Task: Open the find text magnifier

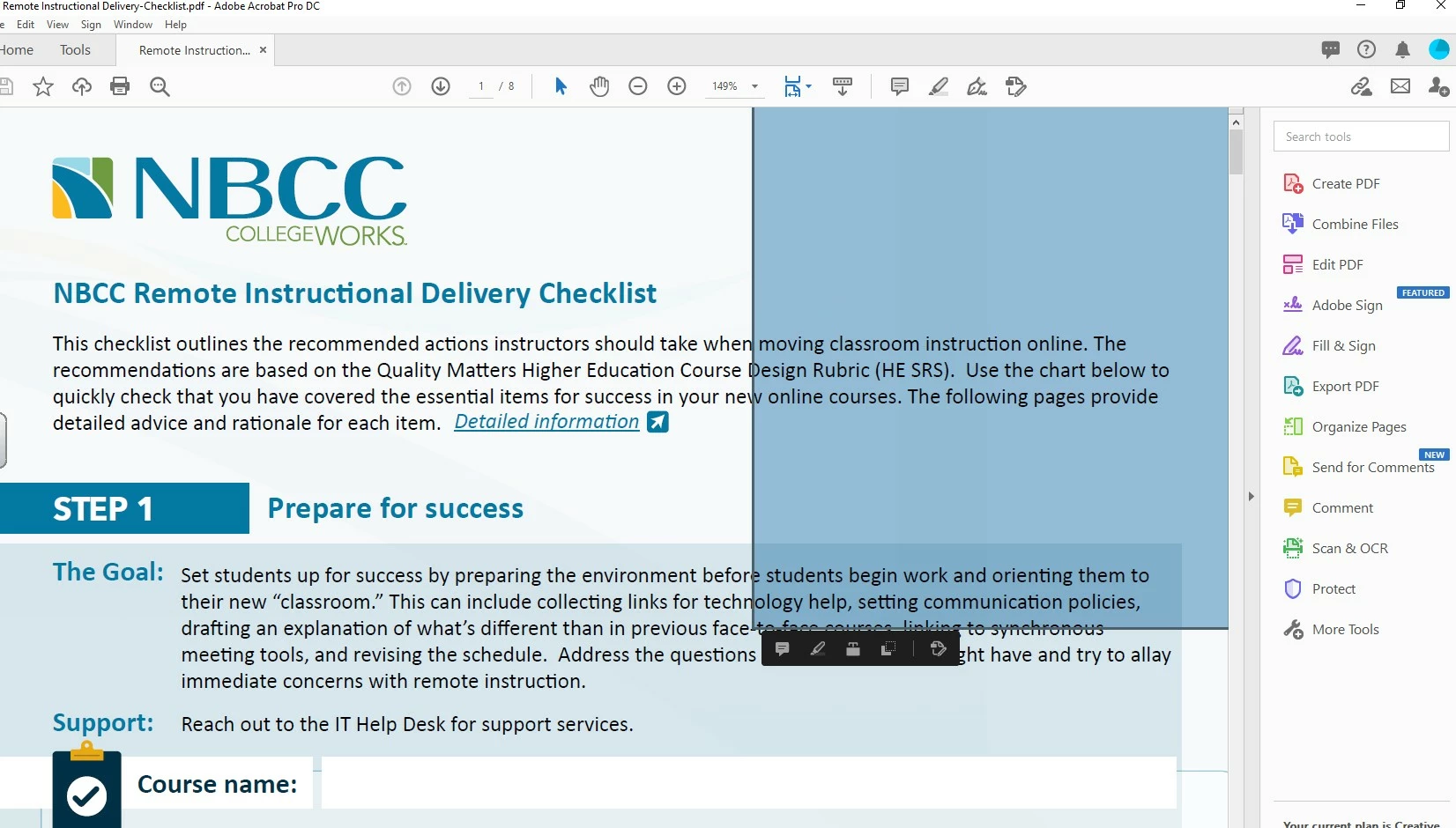Action: point(160,86)
